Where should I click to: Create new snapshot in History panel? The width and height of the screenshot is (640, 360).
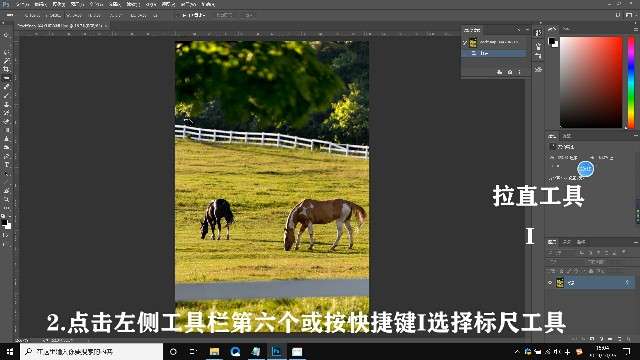[510, 72]
